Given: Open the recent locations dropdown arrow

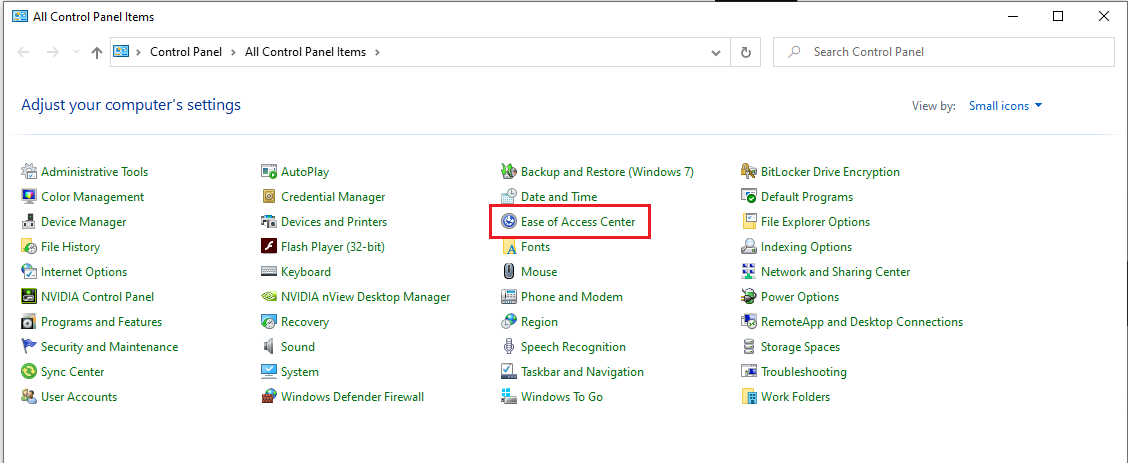Looking at the screenshot, I should 77,52.
